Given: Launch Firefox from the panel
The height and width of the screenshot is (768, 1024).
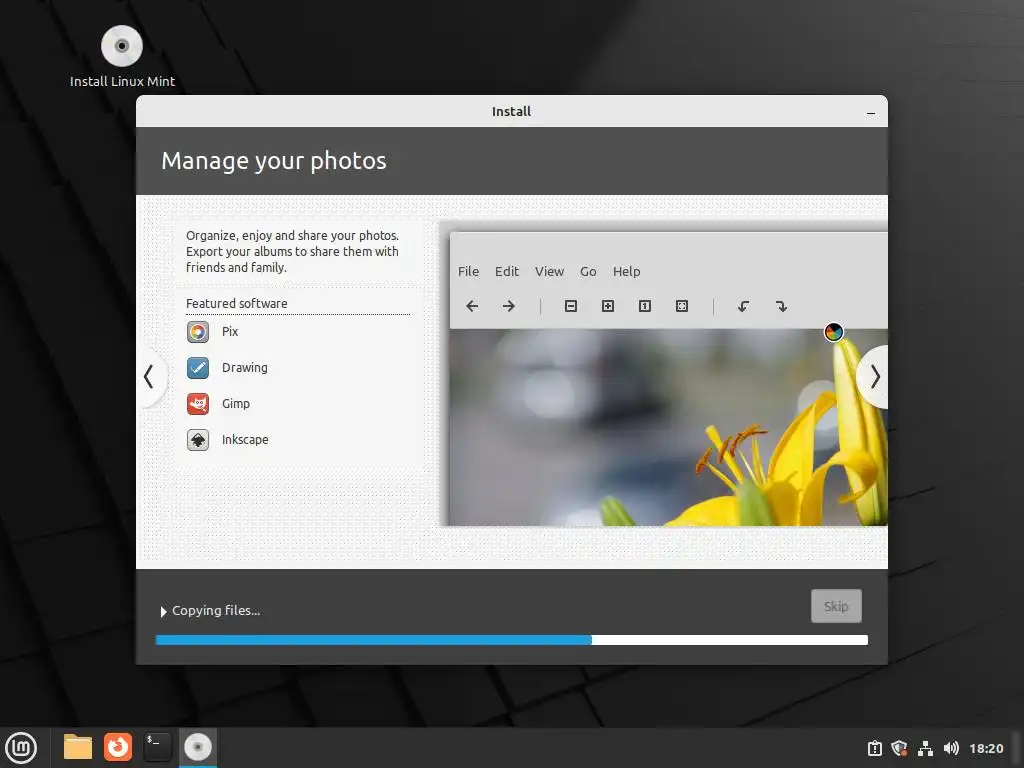Looking at the screenshot, I should (118, 747).
